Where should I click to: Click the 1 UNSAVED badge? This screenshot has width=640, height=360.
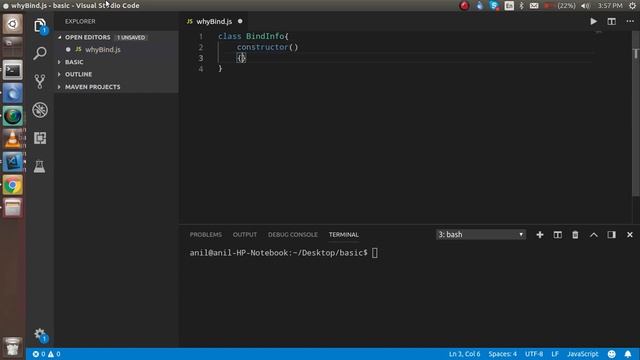[x=131, y=37]
